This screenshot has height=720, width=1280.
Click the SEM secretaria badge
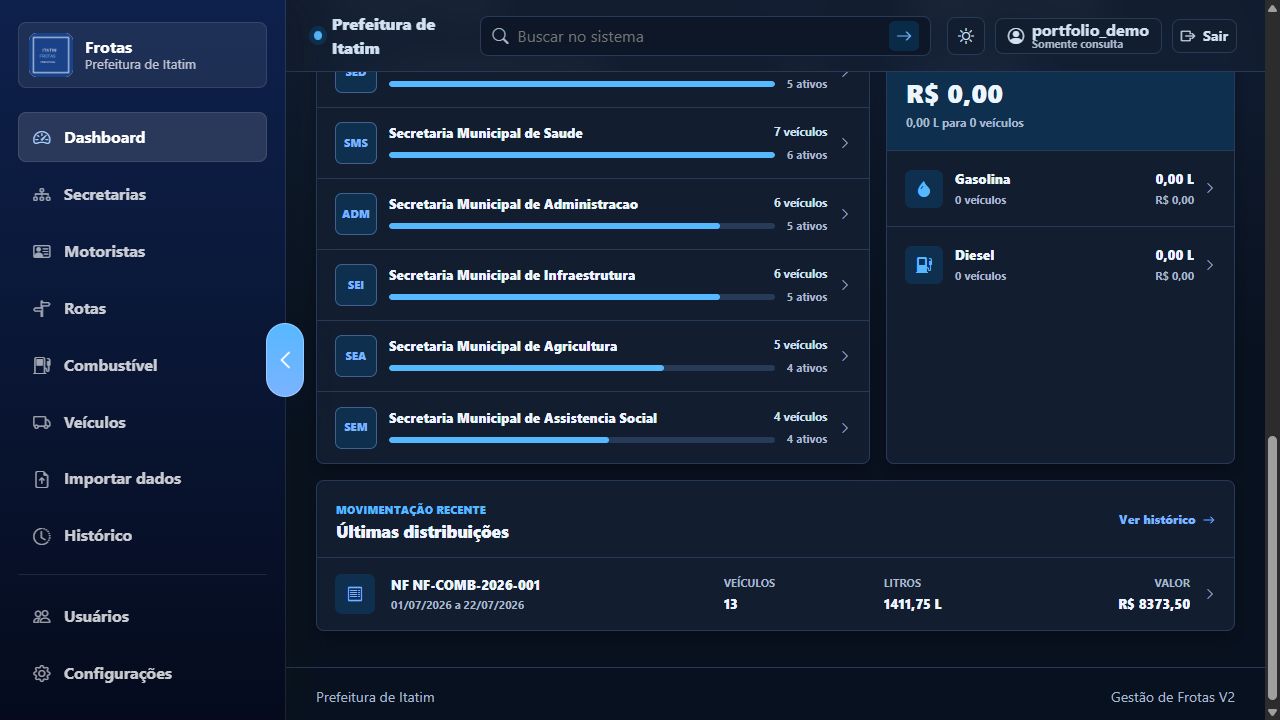356,427
